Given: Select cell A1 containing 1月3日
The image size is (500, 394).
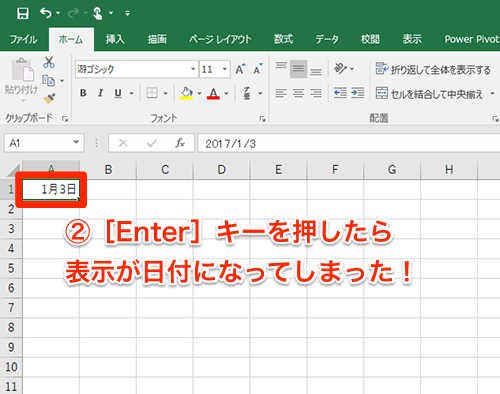Looking at the screenshot, I should pyautogui.click(x=51, y=190).
